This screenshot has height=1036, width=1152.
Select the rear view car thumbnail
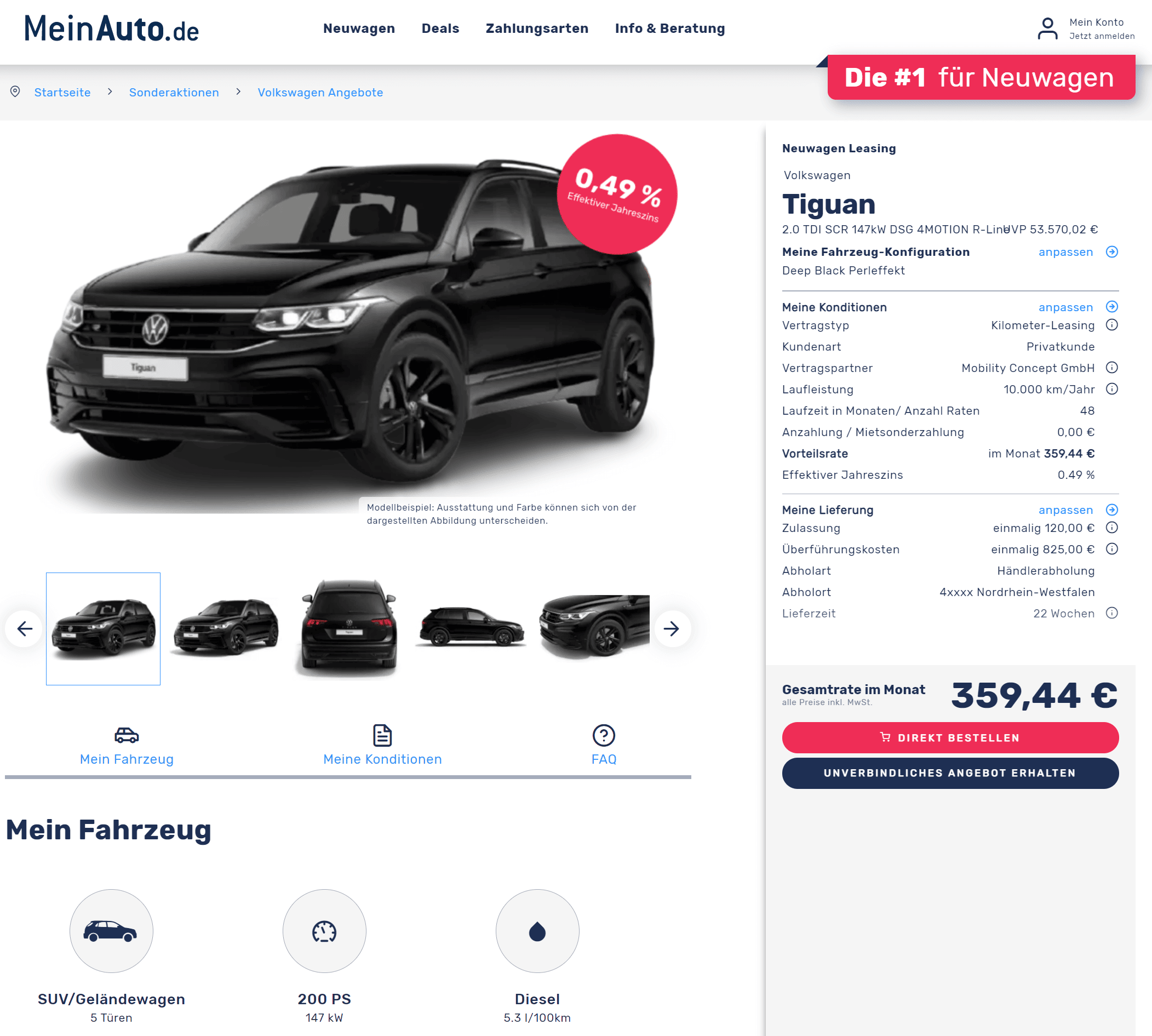(x=349, y=628)
